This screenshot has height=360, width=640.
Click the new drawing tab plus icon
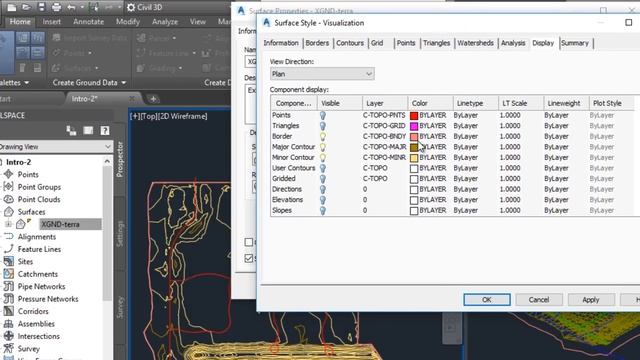[x=153, y=99]
